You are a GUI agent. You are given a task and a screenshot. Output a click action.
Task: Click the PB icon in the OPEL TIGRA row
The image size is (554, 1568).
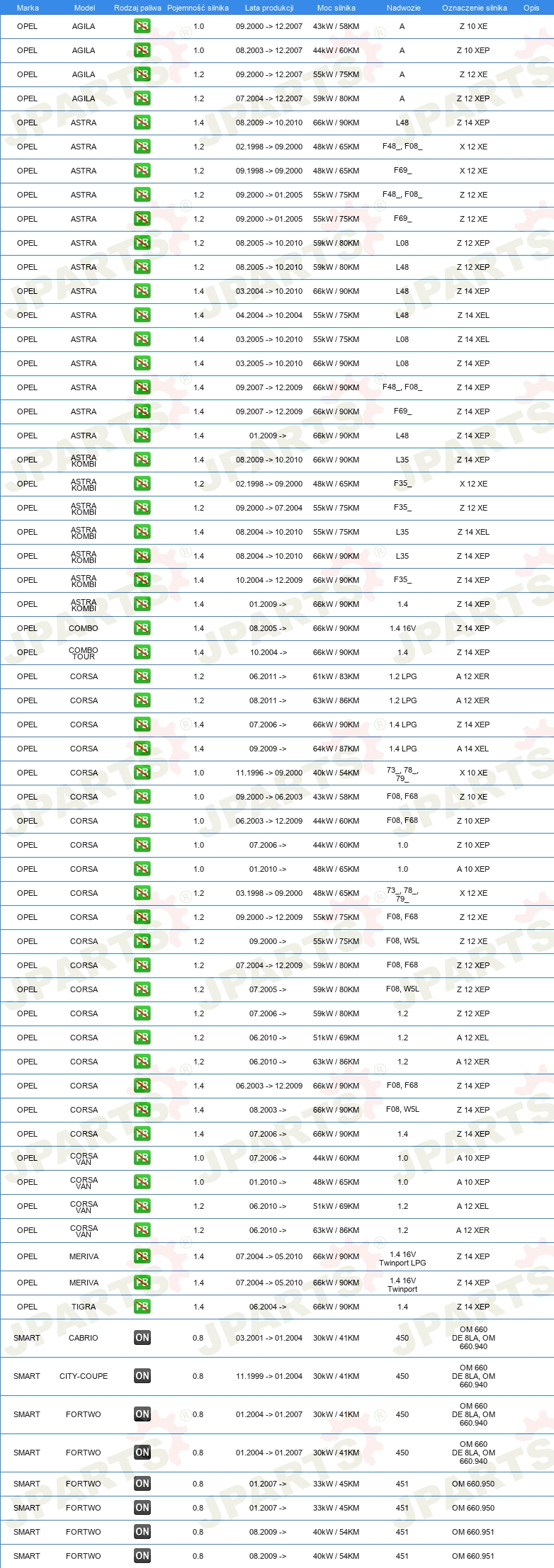coord(142,1307)
